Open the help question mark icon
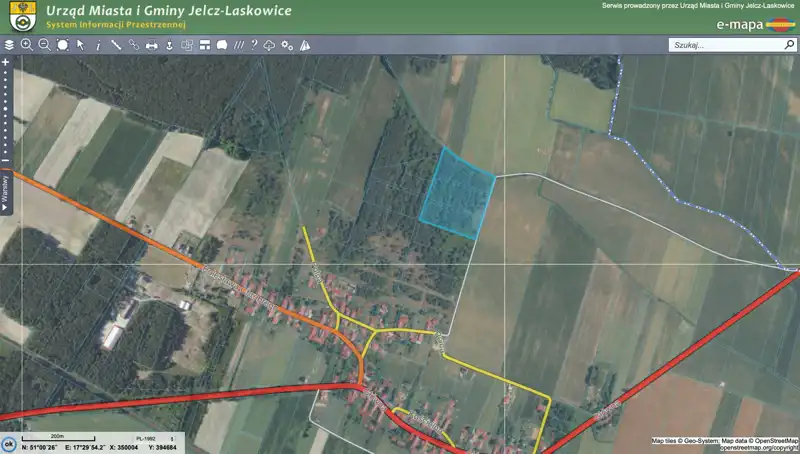 pos(255,45)
